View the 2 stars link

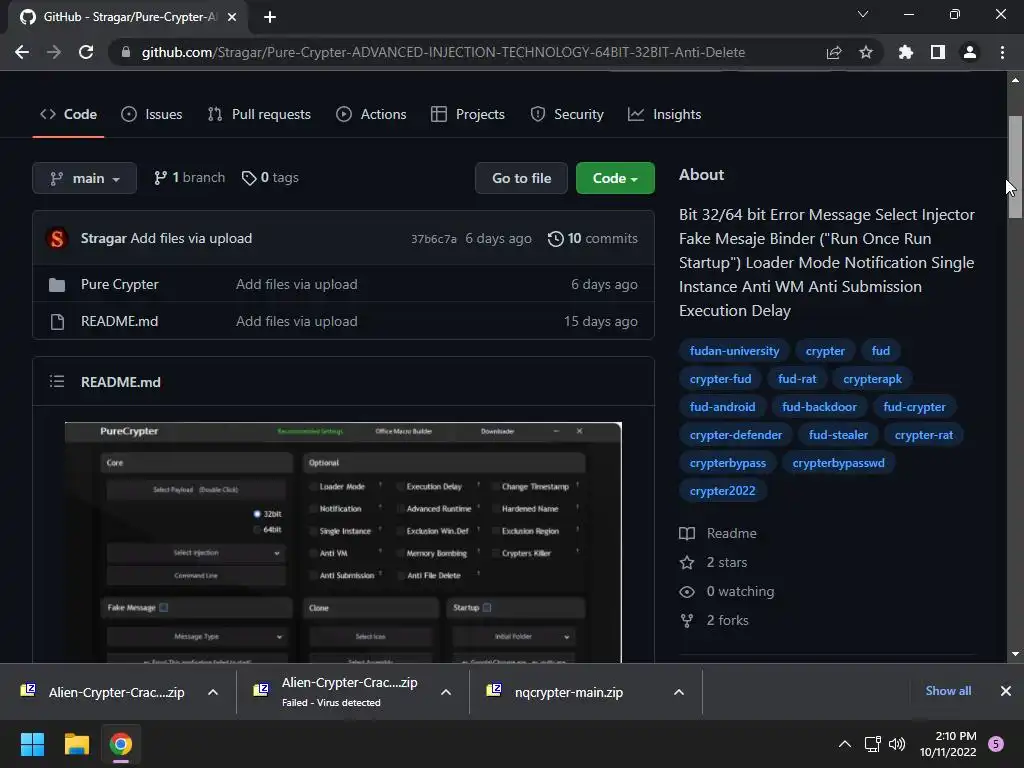click(x=713, y=562)
